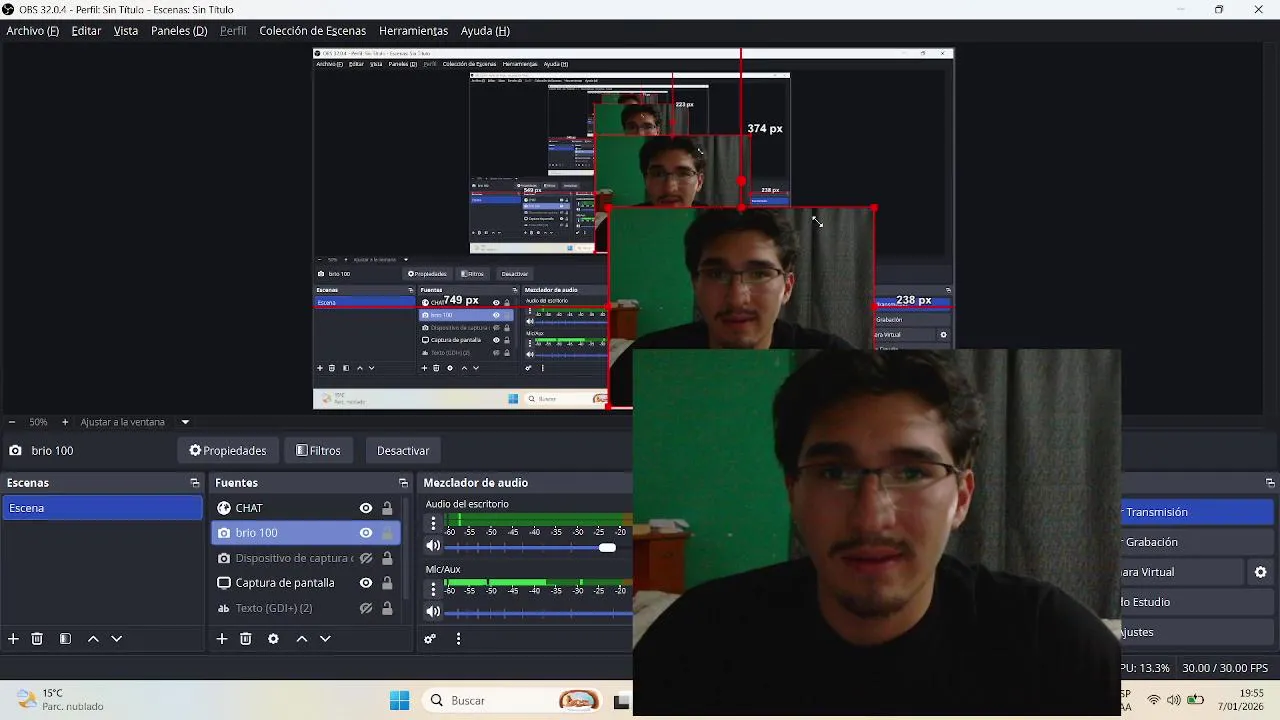The image size is (1280, 720).
Task: Toggle the lock on Texto (GDI+) (2)
Action: click(x=387, y=608)
